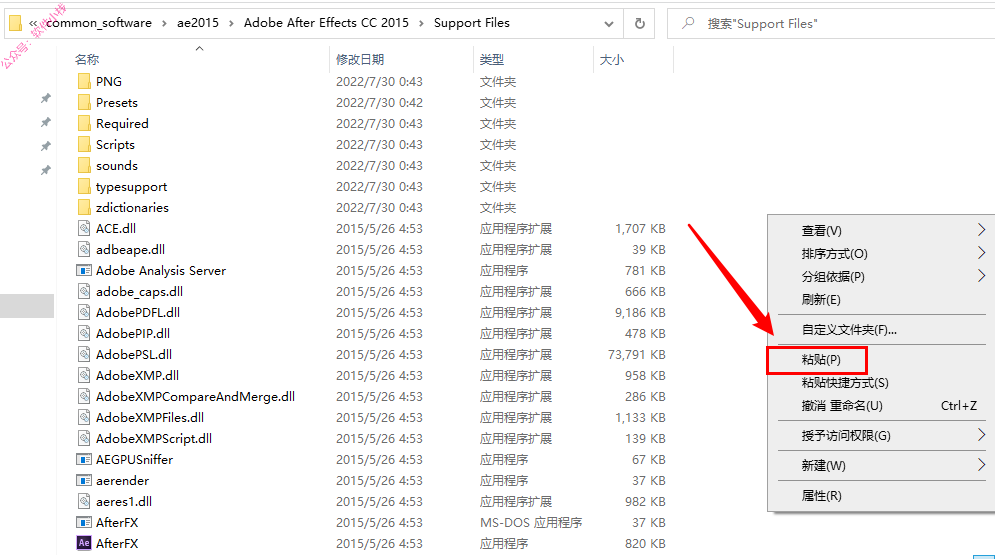This screenshot has width=995, height=559.
Task: Click the sounds folder icon
Action: click(84, 165)
